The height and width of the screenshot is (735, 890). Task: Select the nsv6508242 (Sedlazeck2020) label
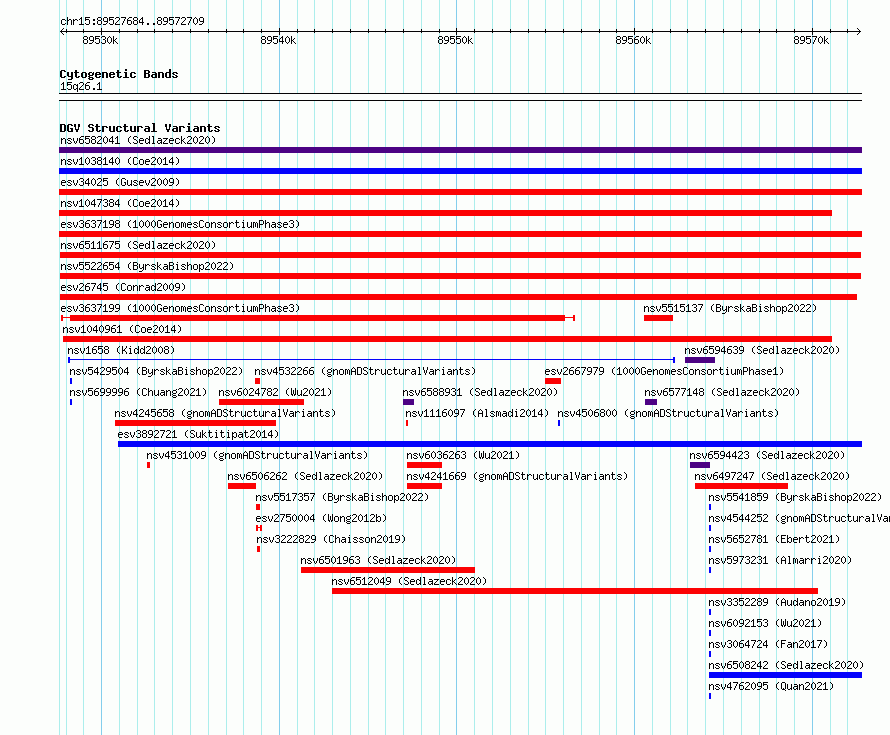[786, 665]
